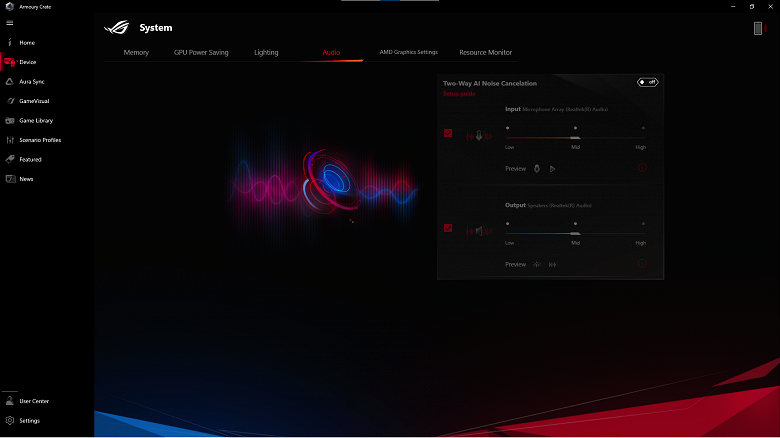Show Output noise cancelation info
780x438 pixels.
(642, 263)
